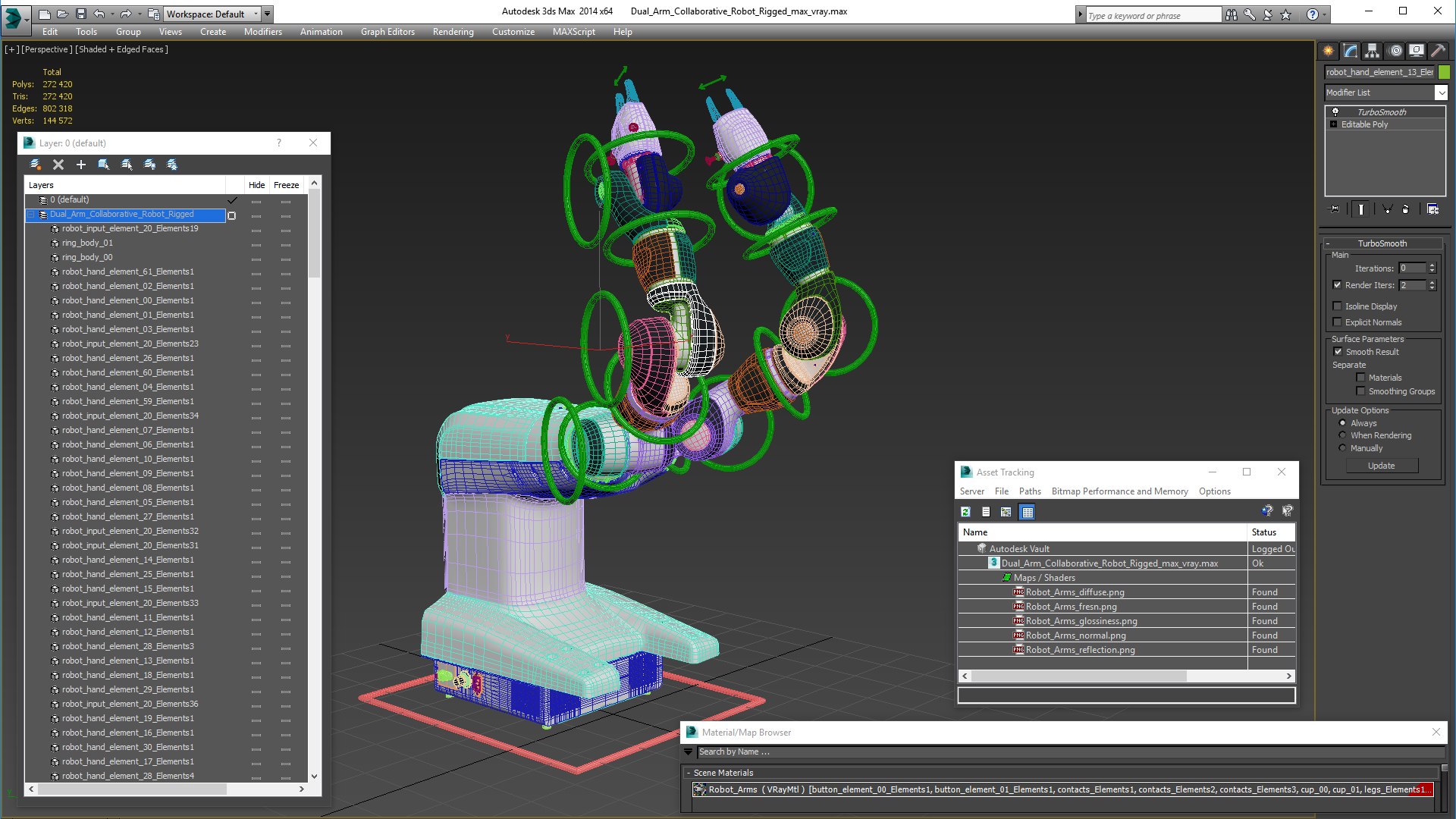
Task: Click Refresh icon in Asset Tracking
Action: (965, 512)
